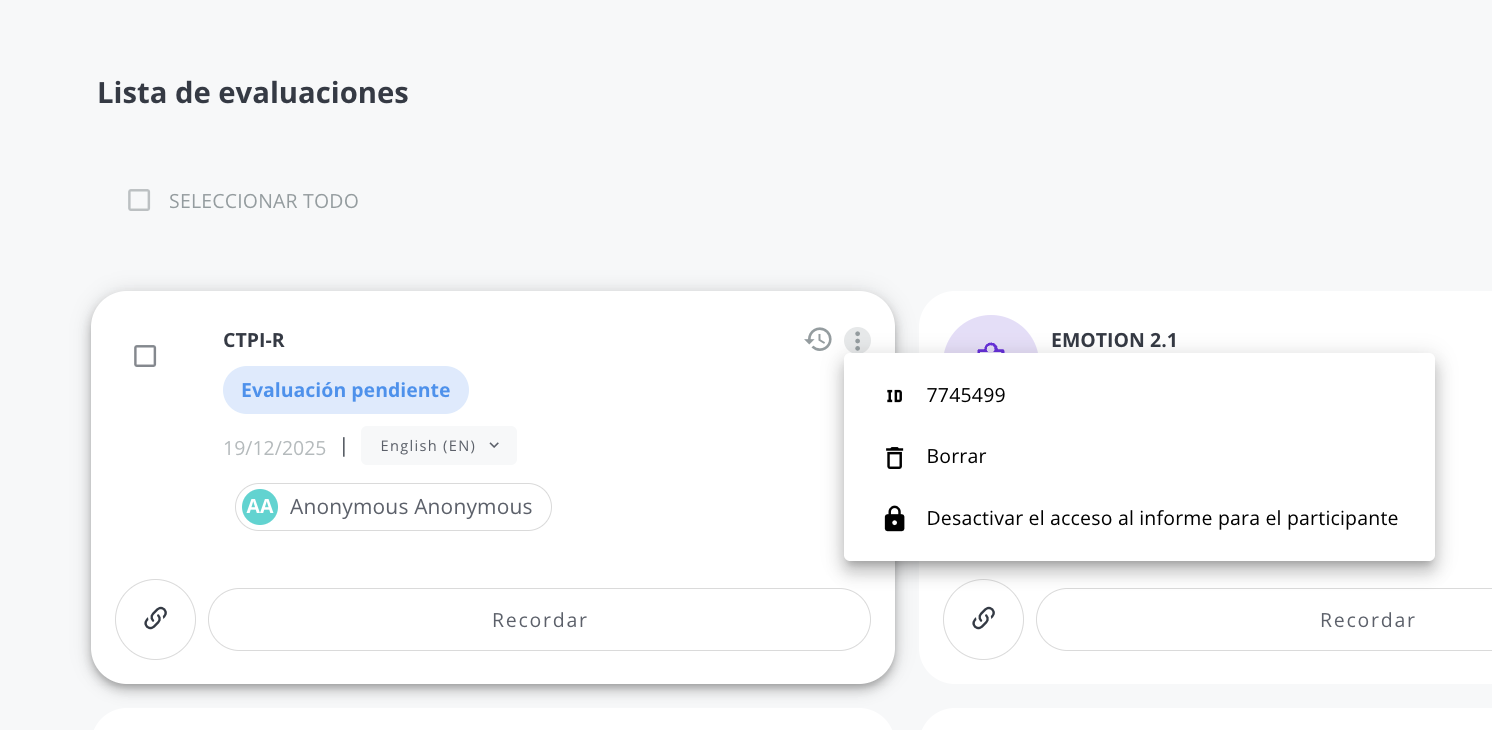Click the three-dot menu on CTPI-R card
The width and height of the screenshot is (1492, 730).
(x=857, y=340)
